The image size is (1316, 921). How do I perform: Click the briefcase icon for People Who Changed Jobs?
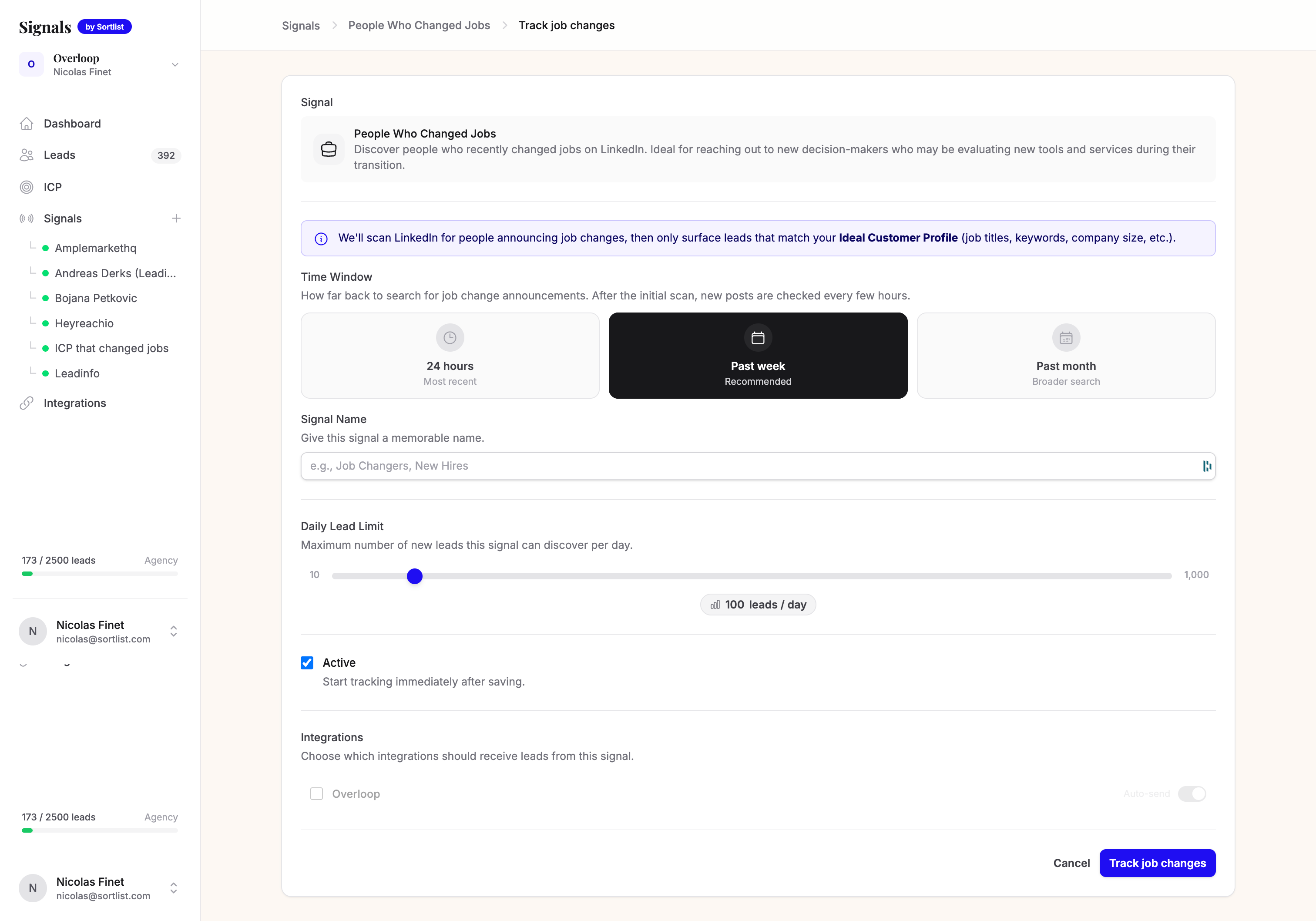[329, 150]
